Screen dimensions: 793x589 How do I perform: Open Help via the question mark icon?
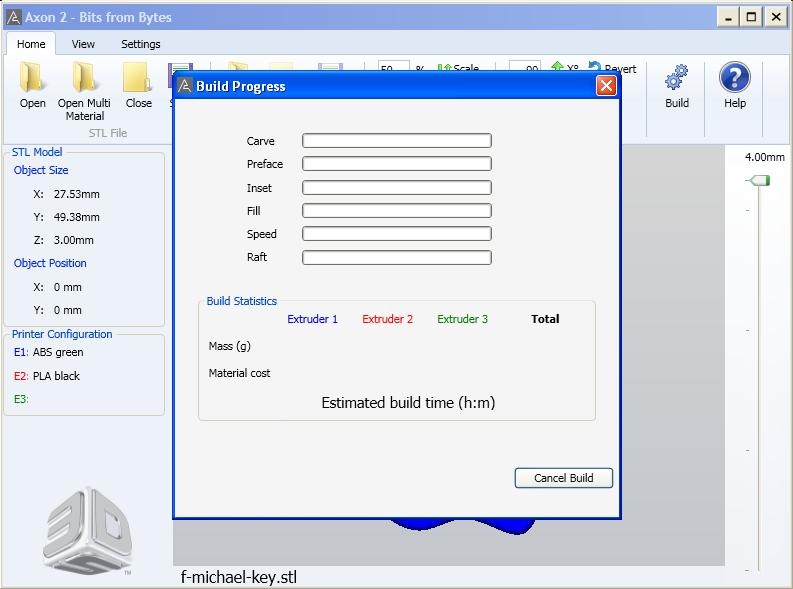pos(734,77)
